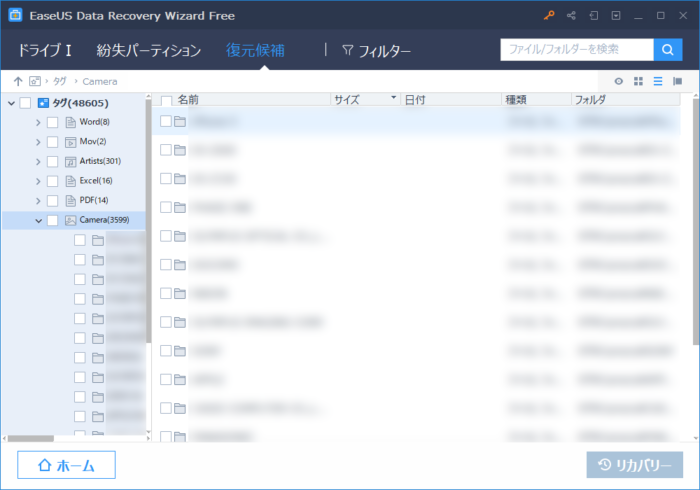Click the filter funnel icon

click(x=347, y=50)
